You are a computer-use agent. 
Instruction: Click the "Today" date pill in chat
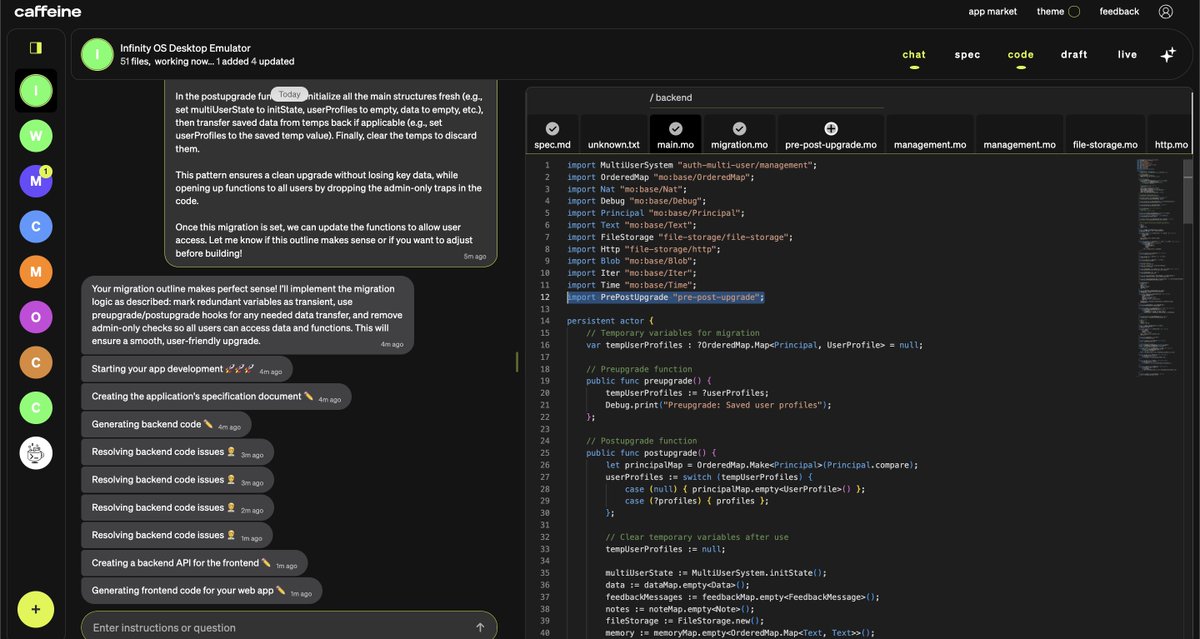point(290,94)
